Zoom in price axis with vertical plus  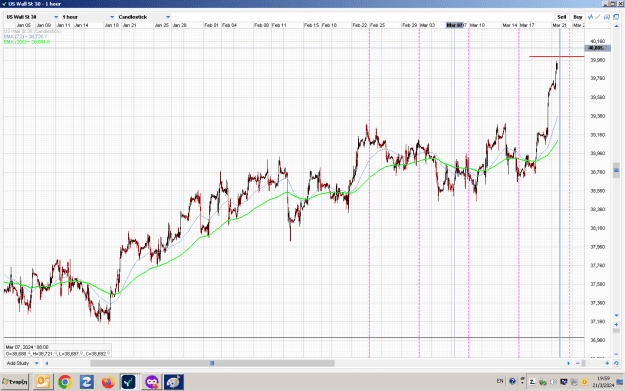(x=616, y=324)
